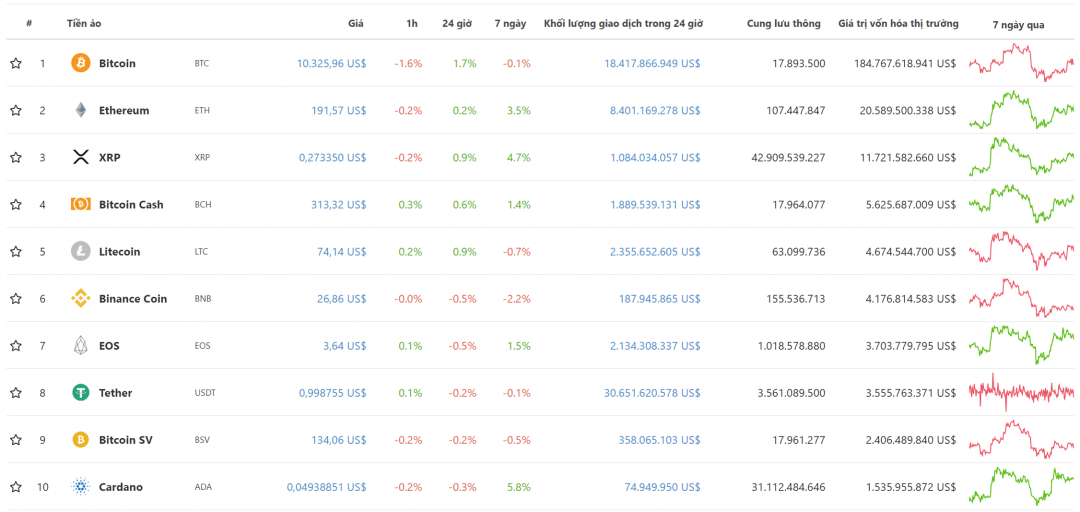Image resolution: width=1080 pixels, height=512 pixels.
Task: Click the EOS logo icon
Action: tap(81, 345)
